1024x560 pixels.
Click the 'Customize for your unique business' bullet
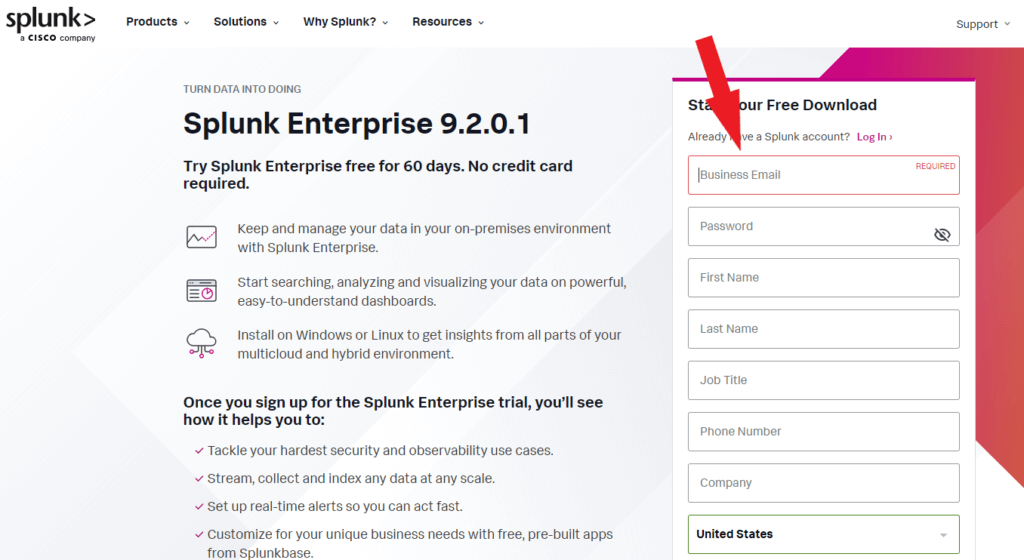tap(409, 543)
